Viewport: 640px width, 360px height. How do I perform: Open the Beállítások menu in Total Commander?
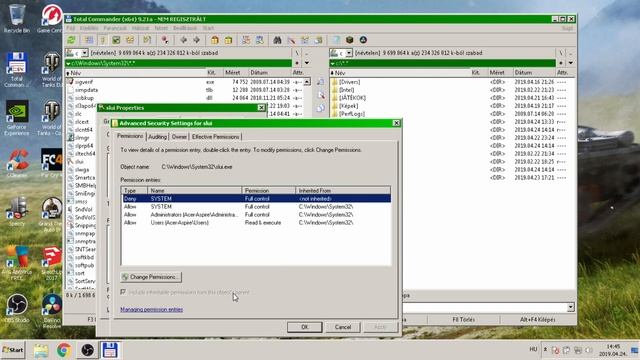[x=185, y=28]
